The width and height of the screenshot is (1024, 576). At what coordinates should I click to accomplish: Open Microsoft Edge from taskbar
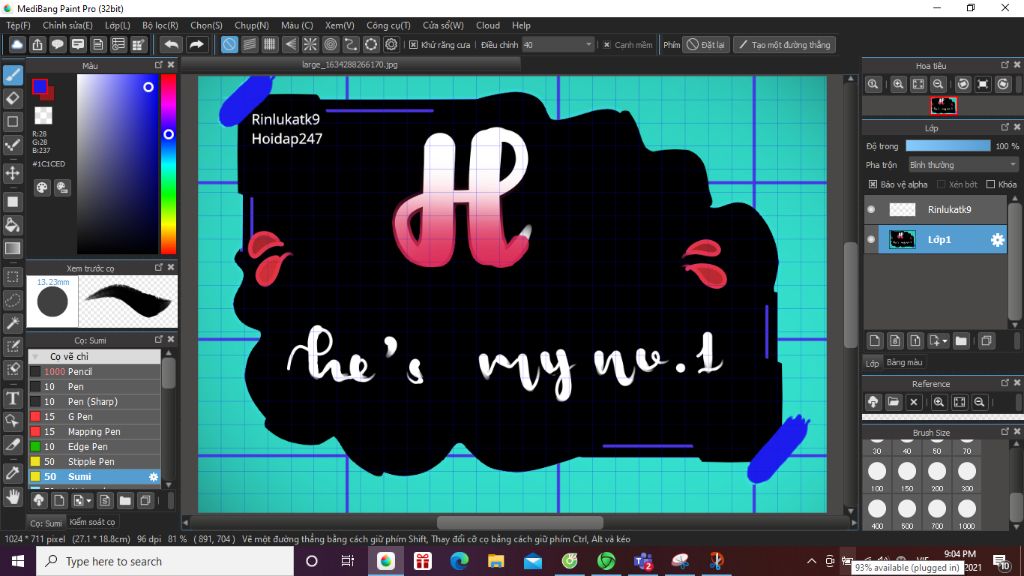(x=459, y=561)
